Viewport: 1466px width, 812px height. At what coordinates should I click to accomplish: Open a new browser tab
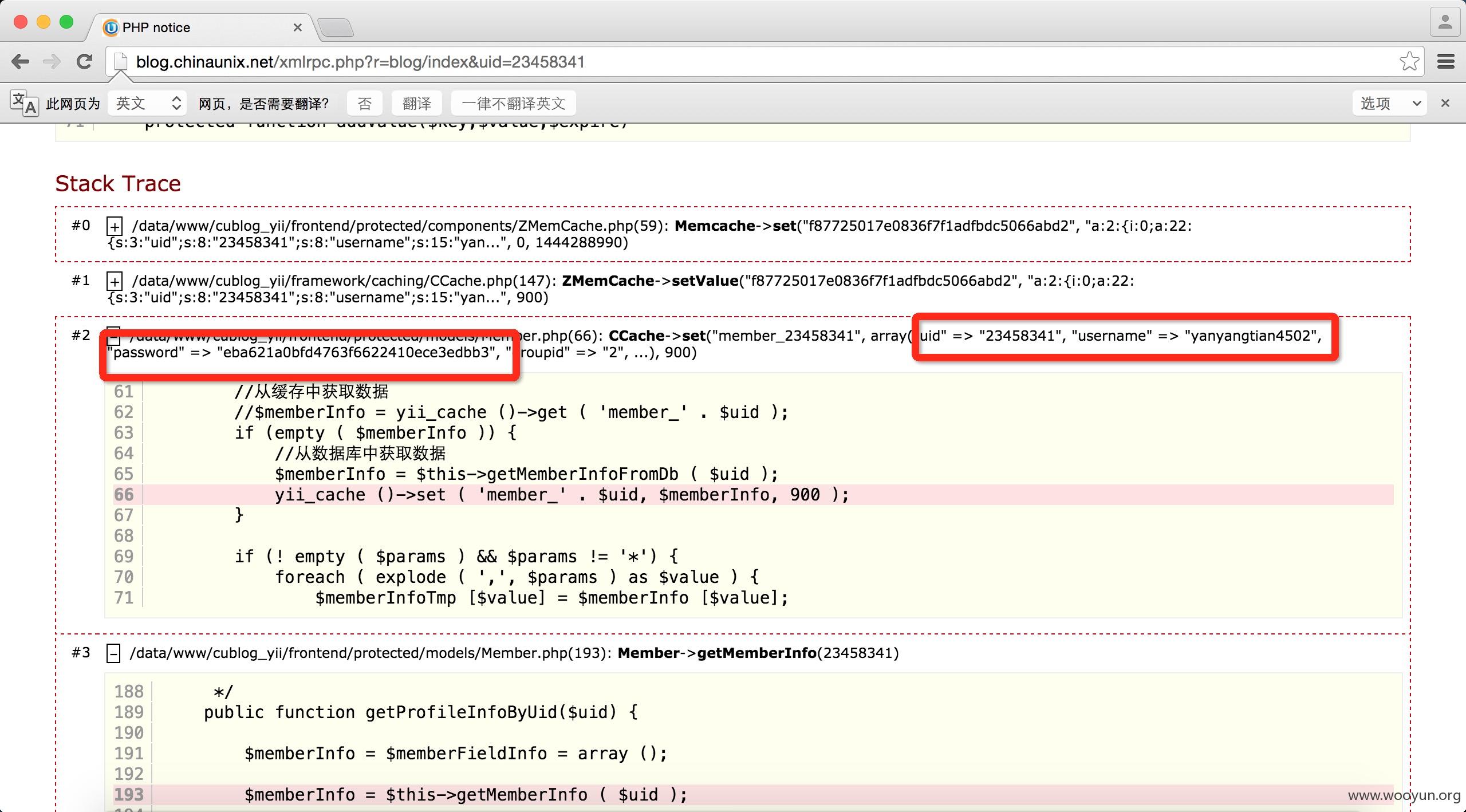[336, 27]
